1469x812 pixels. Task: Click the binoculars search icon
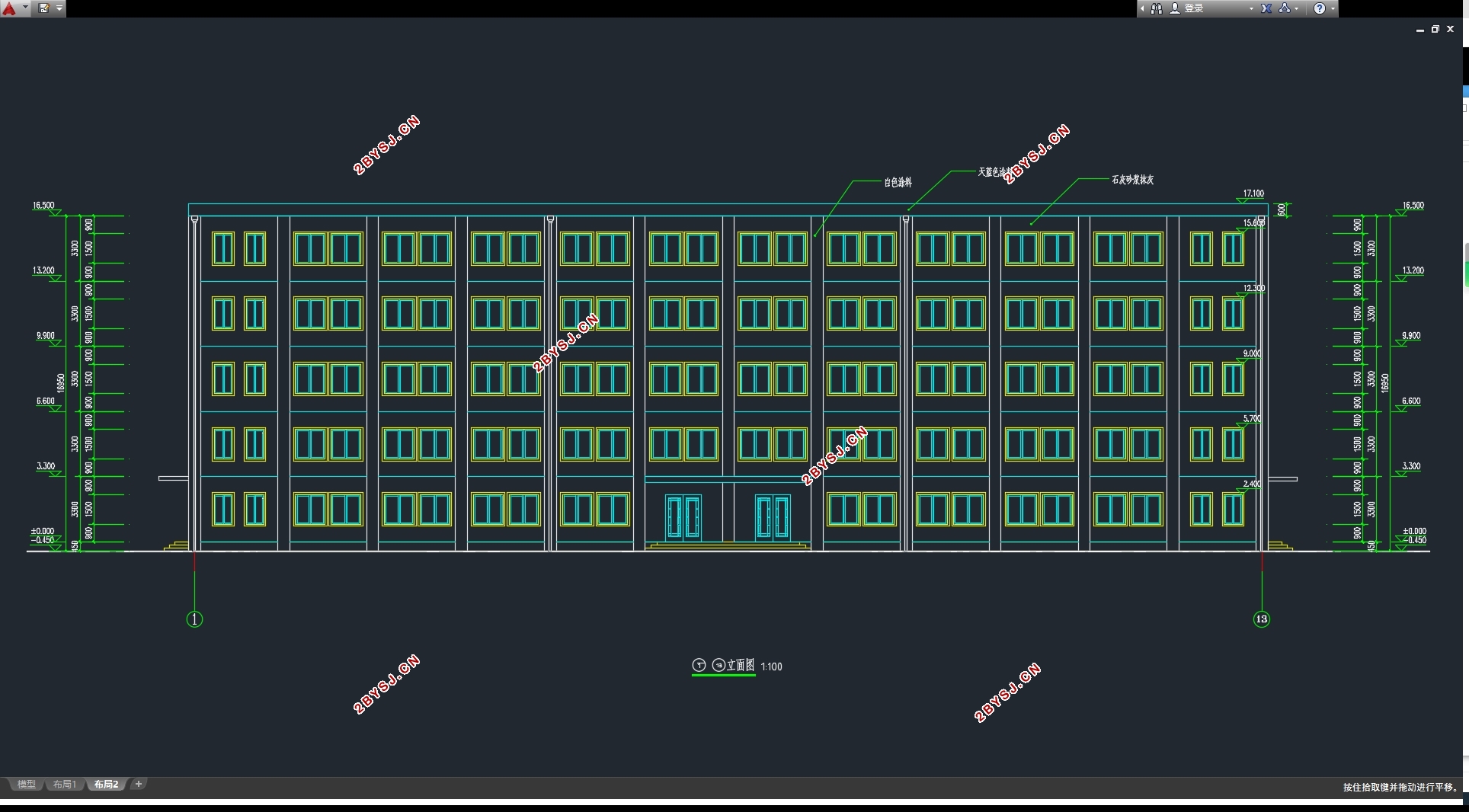[1157, 8]
